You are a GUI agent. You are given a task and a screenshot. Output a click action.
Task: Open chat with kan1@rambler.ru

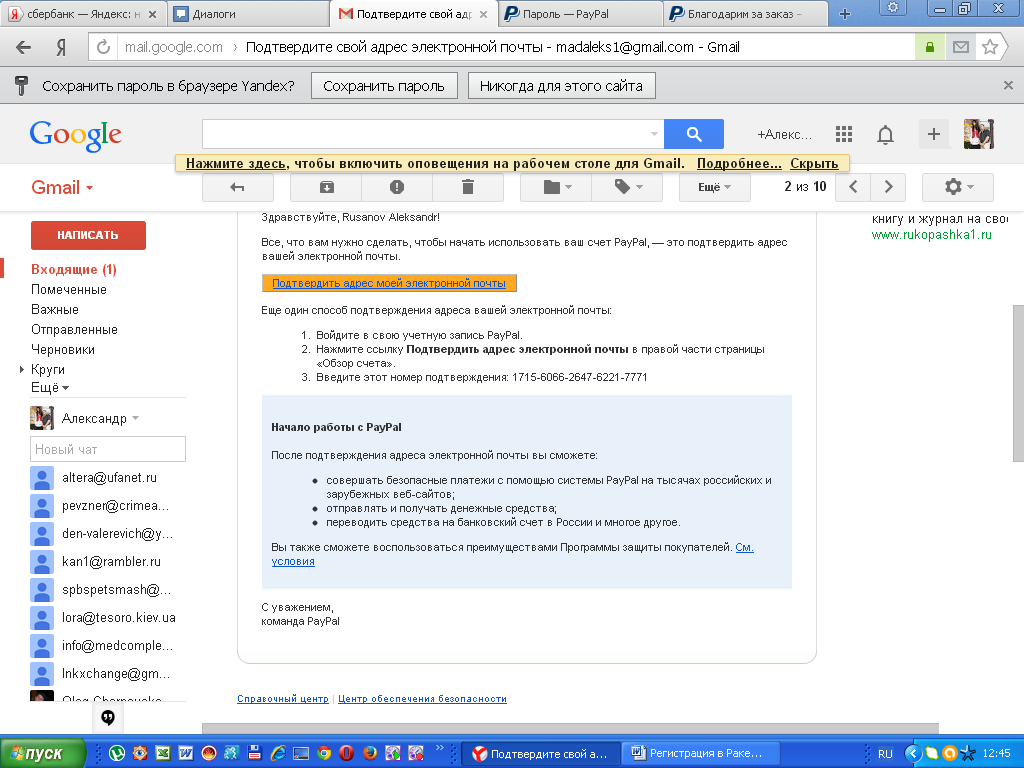coord(108,562)
